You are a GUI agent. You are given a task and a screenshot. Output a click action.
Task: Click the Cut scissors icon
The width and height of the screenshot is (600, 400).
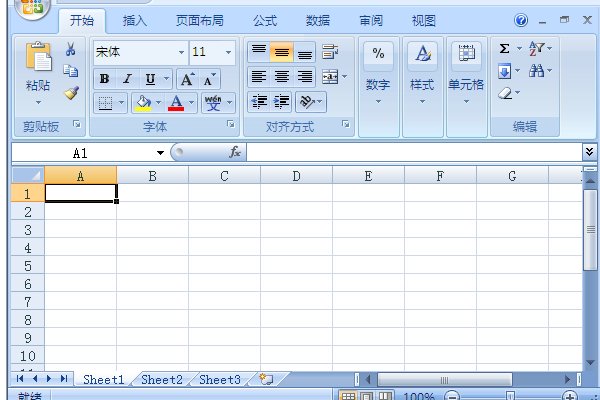point(70,49)
